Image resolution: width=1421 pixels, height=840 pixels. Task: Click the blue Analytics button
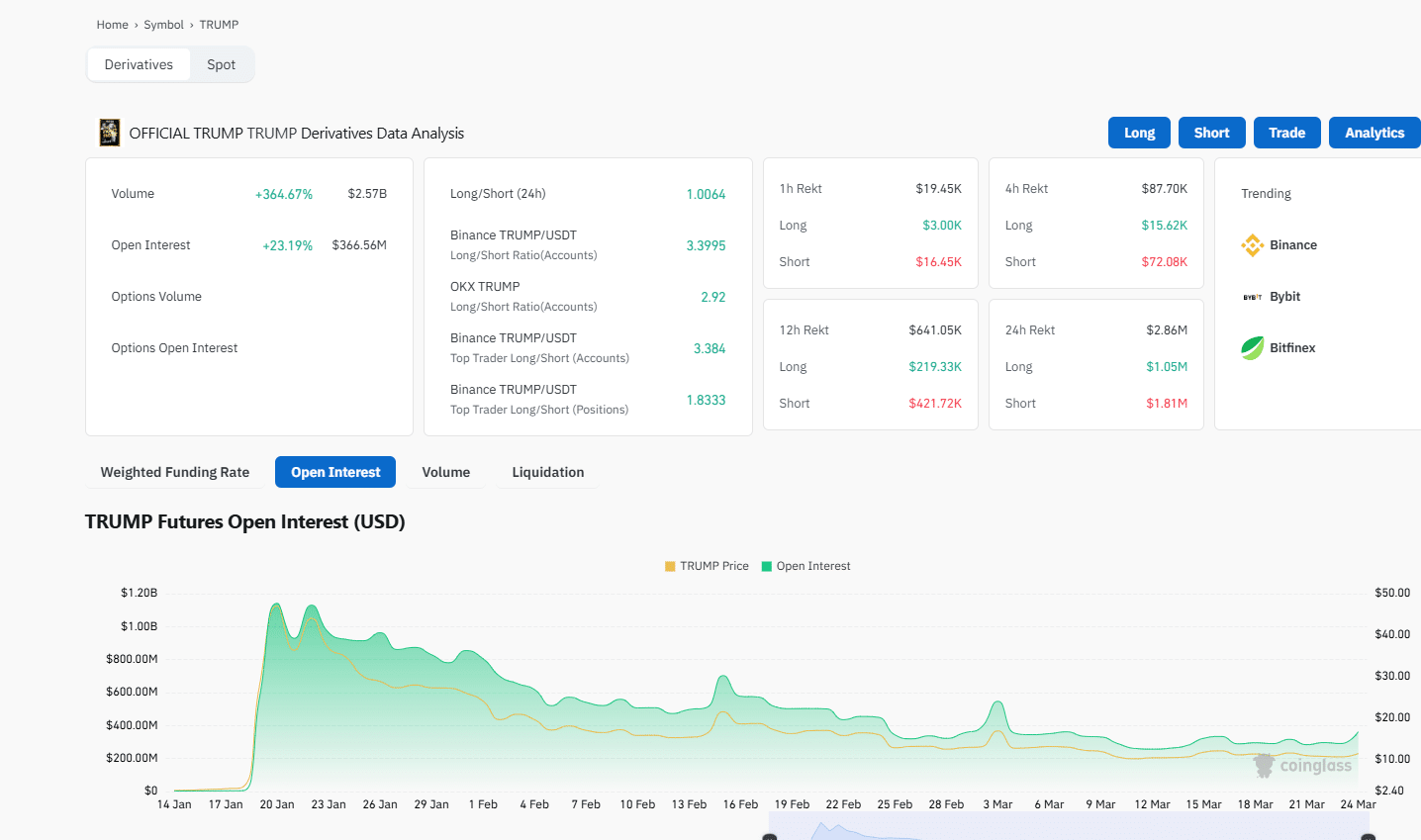pos(1374,133)
